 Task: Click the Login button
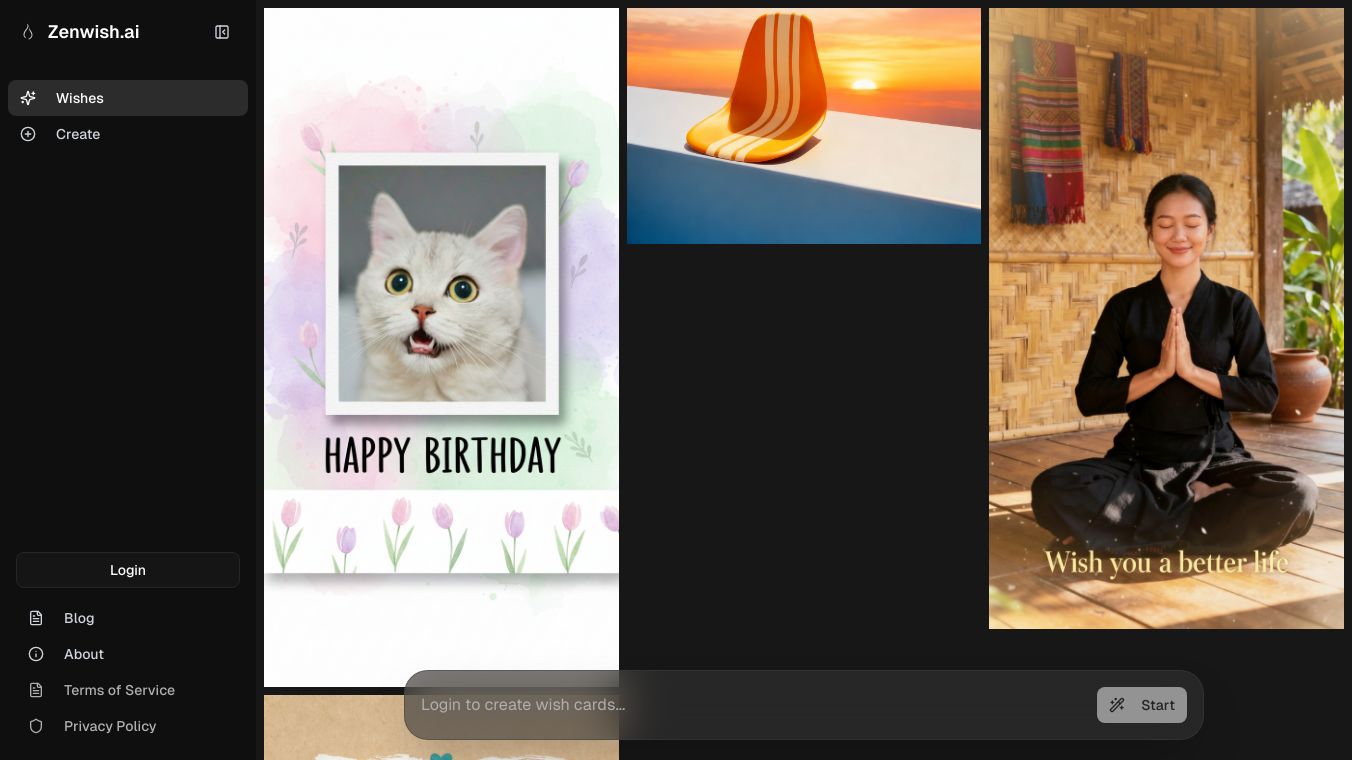(x=128, y=570)
